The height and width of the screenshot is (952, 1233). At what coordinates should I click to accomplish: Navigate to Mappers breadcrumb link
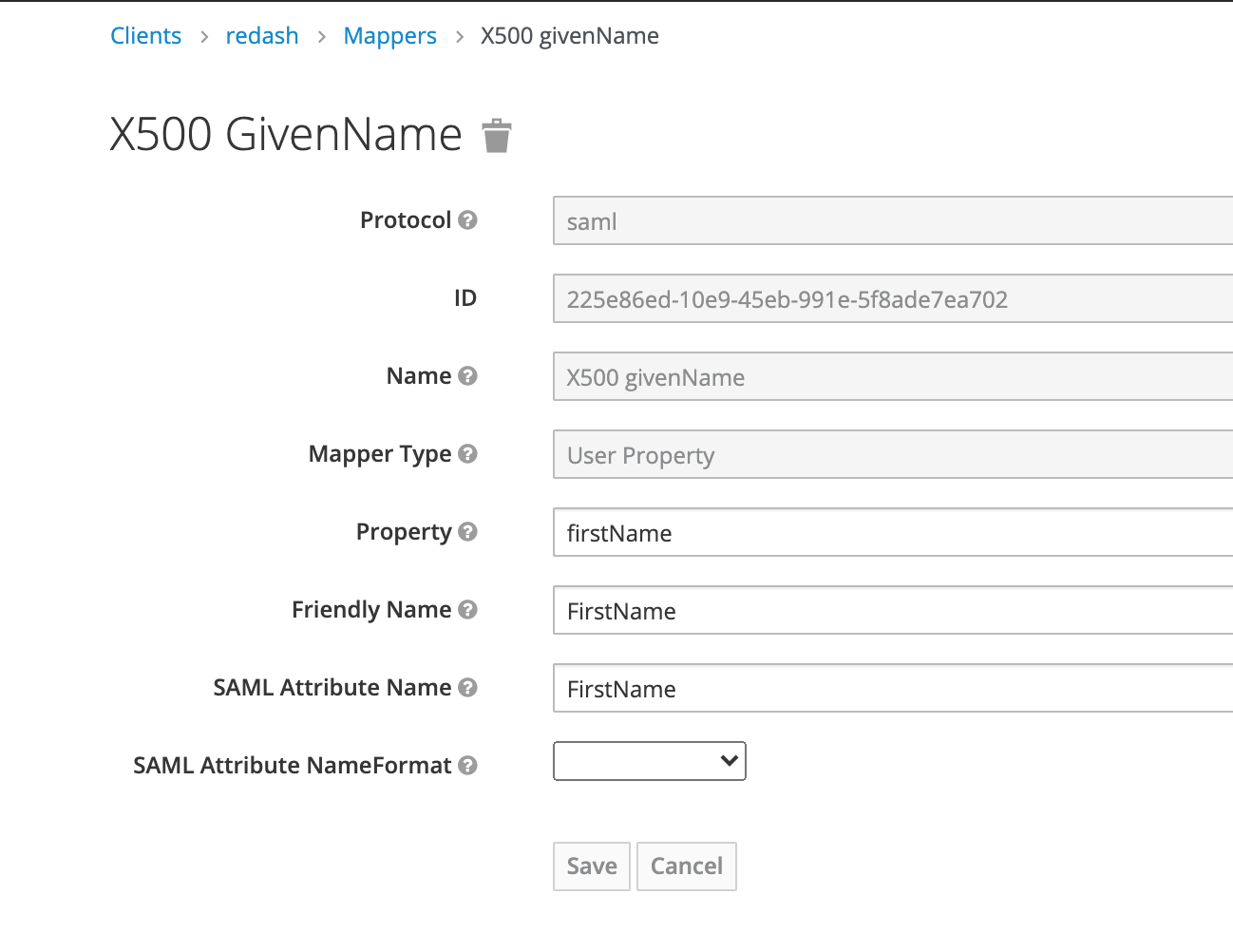(x=389, y=36)
